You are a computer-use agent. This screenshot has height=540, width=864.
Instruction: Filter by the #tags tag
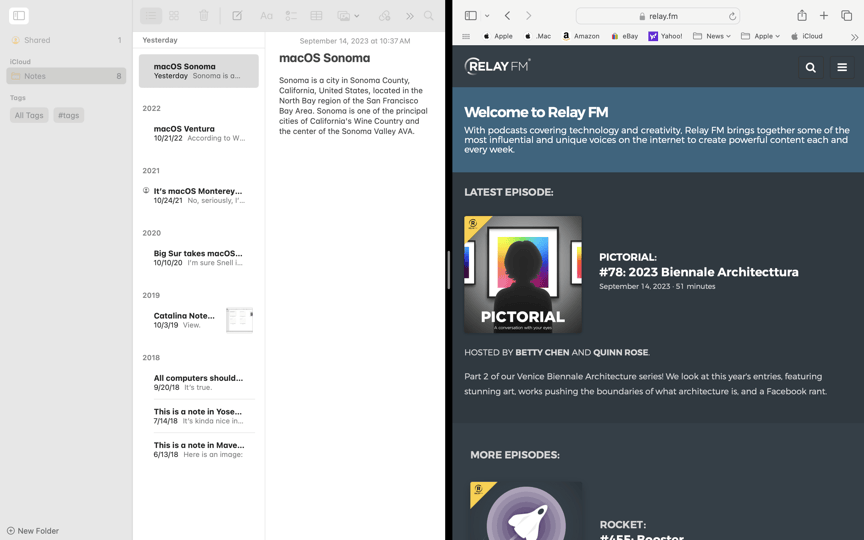69,115
